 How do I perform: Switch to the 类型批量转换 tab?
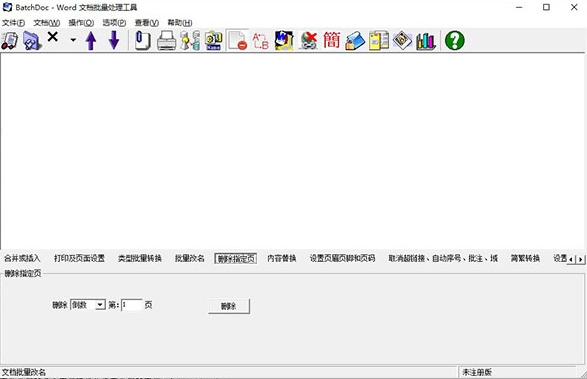point(140,258)
